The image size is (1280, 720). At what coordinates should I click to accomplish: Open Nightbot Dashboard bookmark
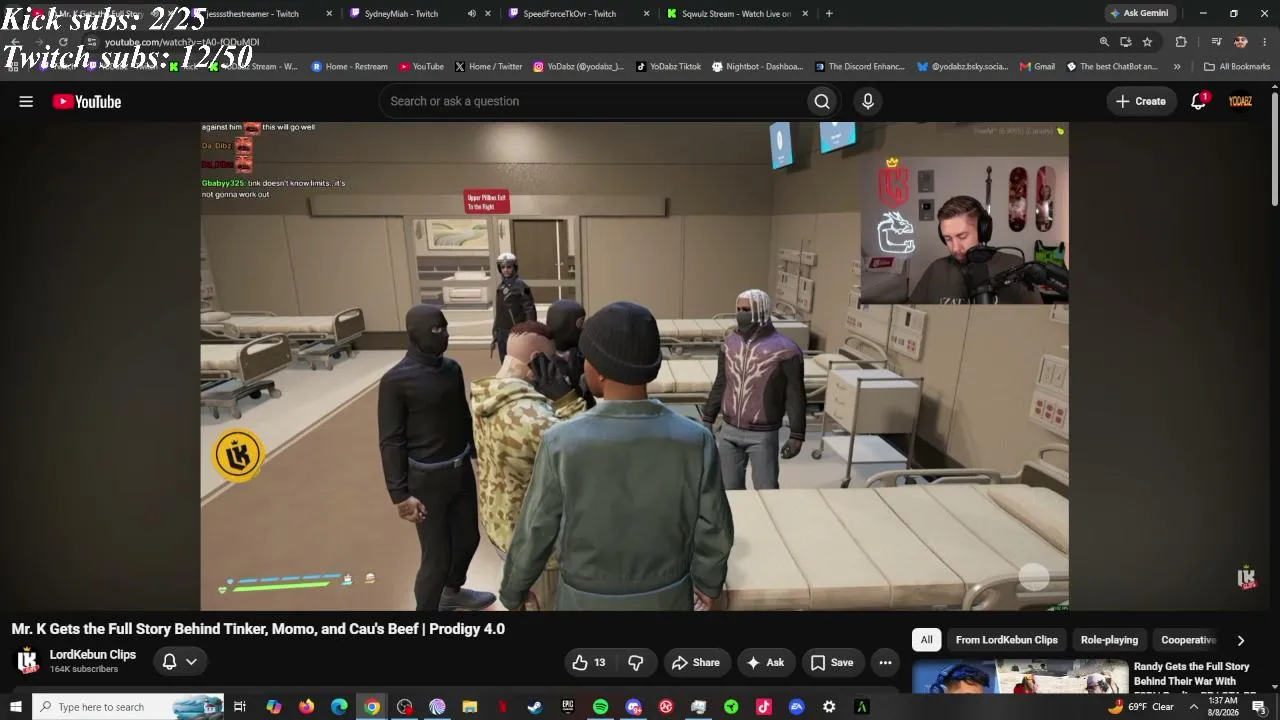click(757, 67)
